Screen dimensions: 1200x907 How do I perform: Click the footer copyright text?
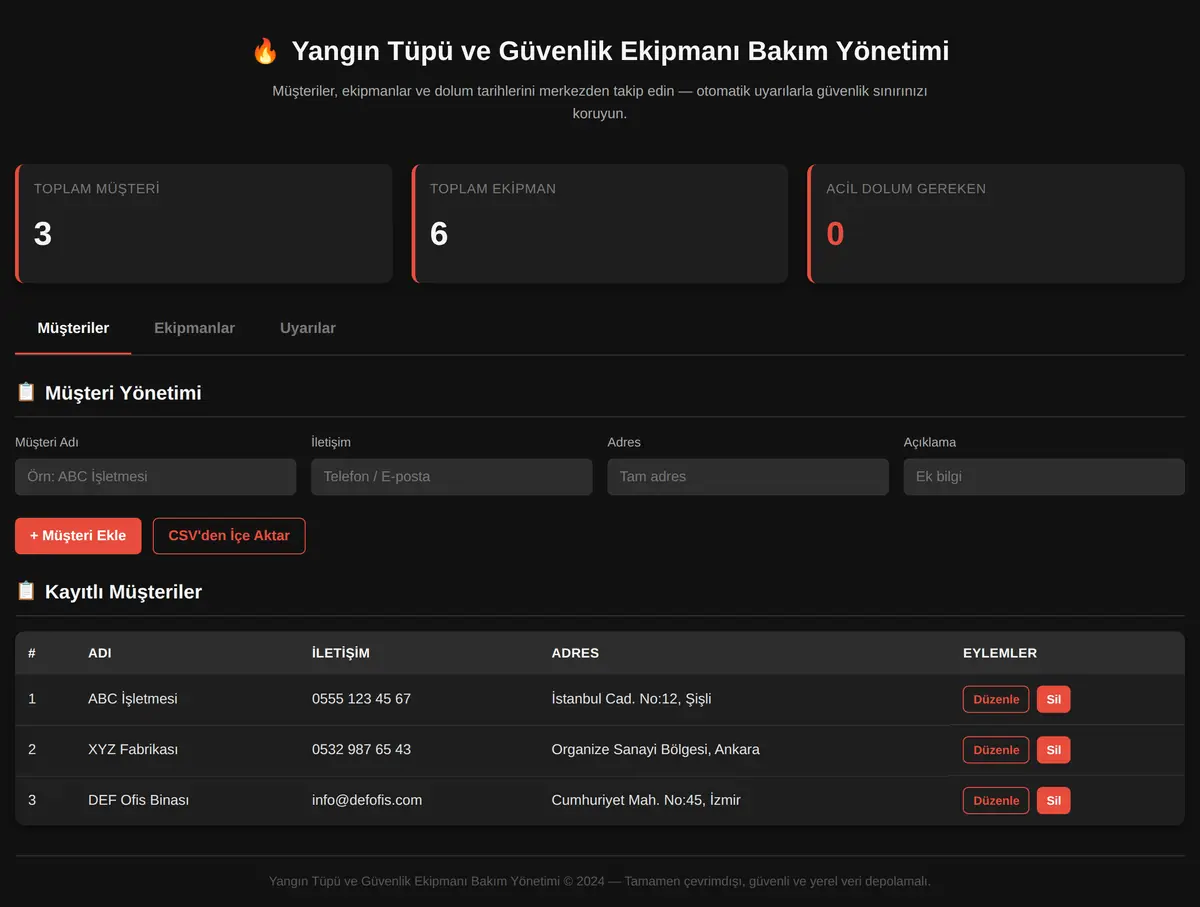click(600, 881)
